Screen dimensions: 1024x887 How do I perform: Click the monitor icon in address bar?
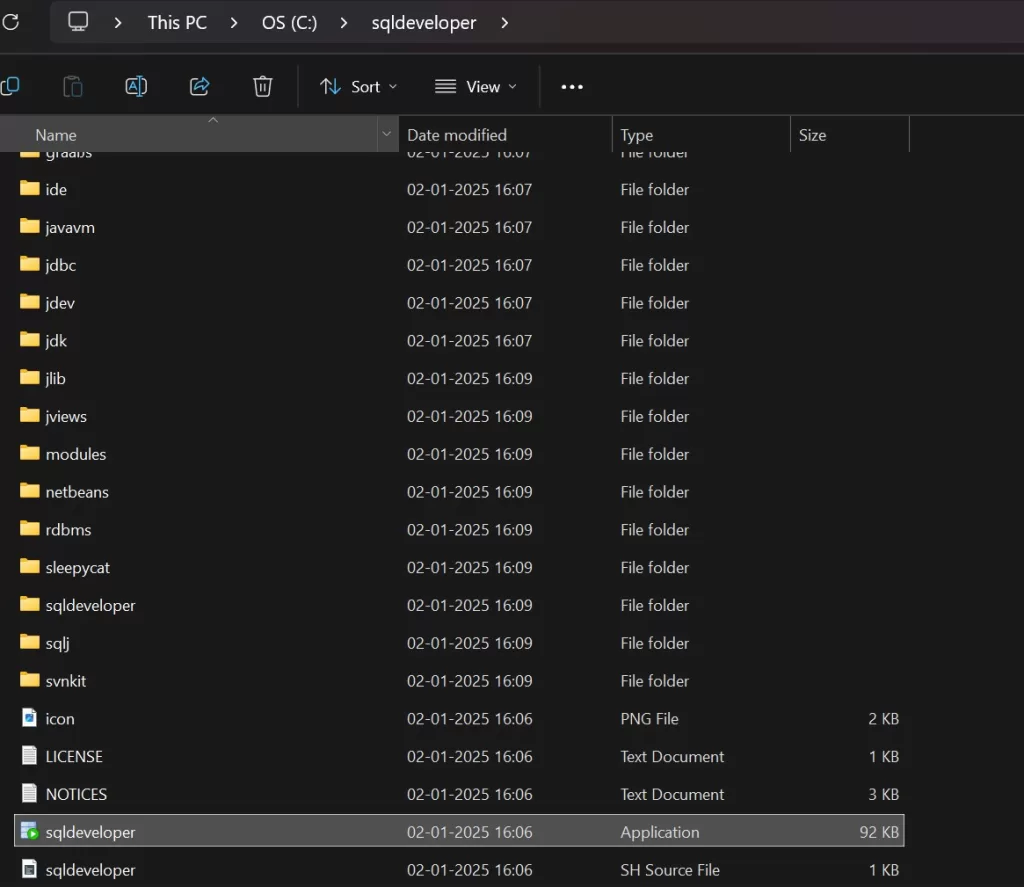(x=78, y=22)
